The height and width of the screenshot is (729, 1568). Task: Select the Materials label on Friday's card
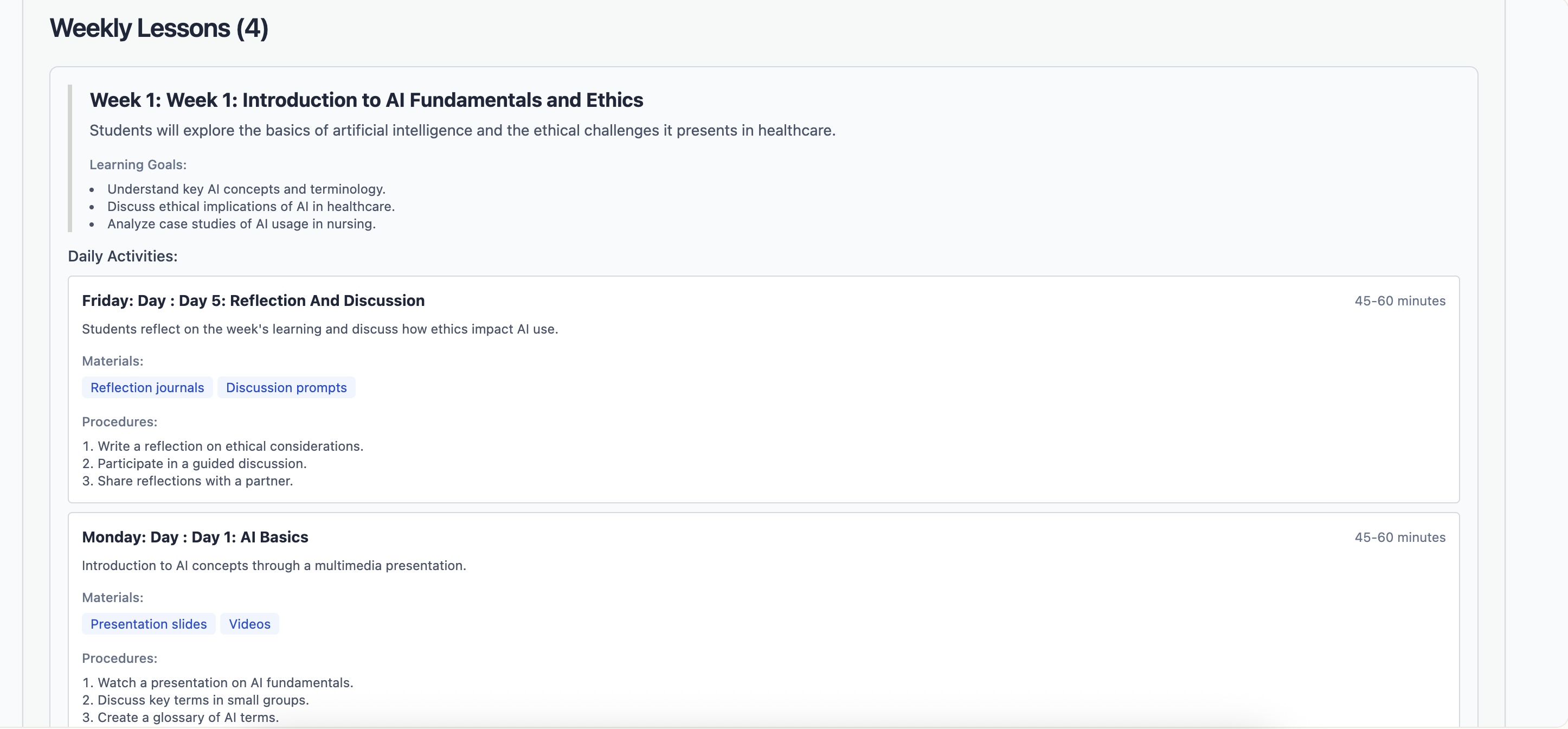point(112,361)
